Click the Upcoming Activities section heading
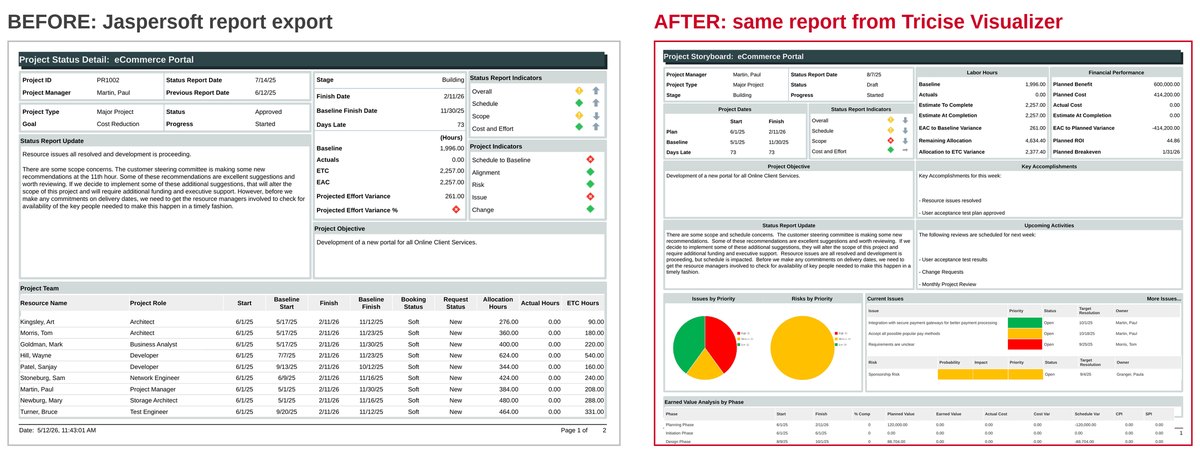 tap(1050, 225)
